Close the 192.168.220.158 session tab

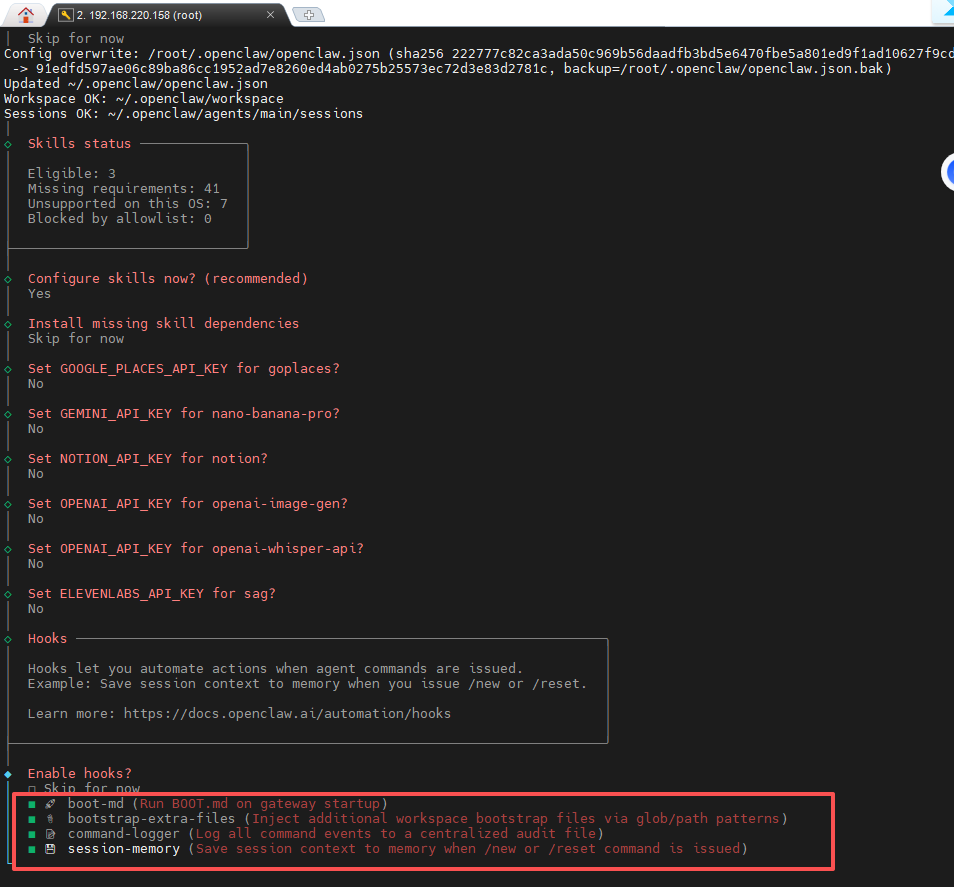coord(270,15)
